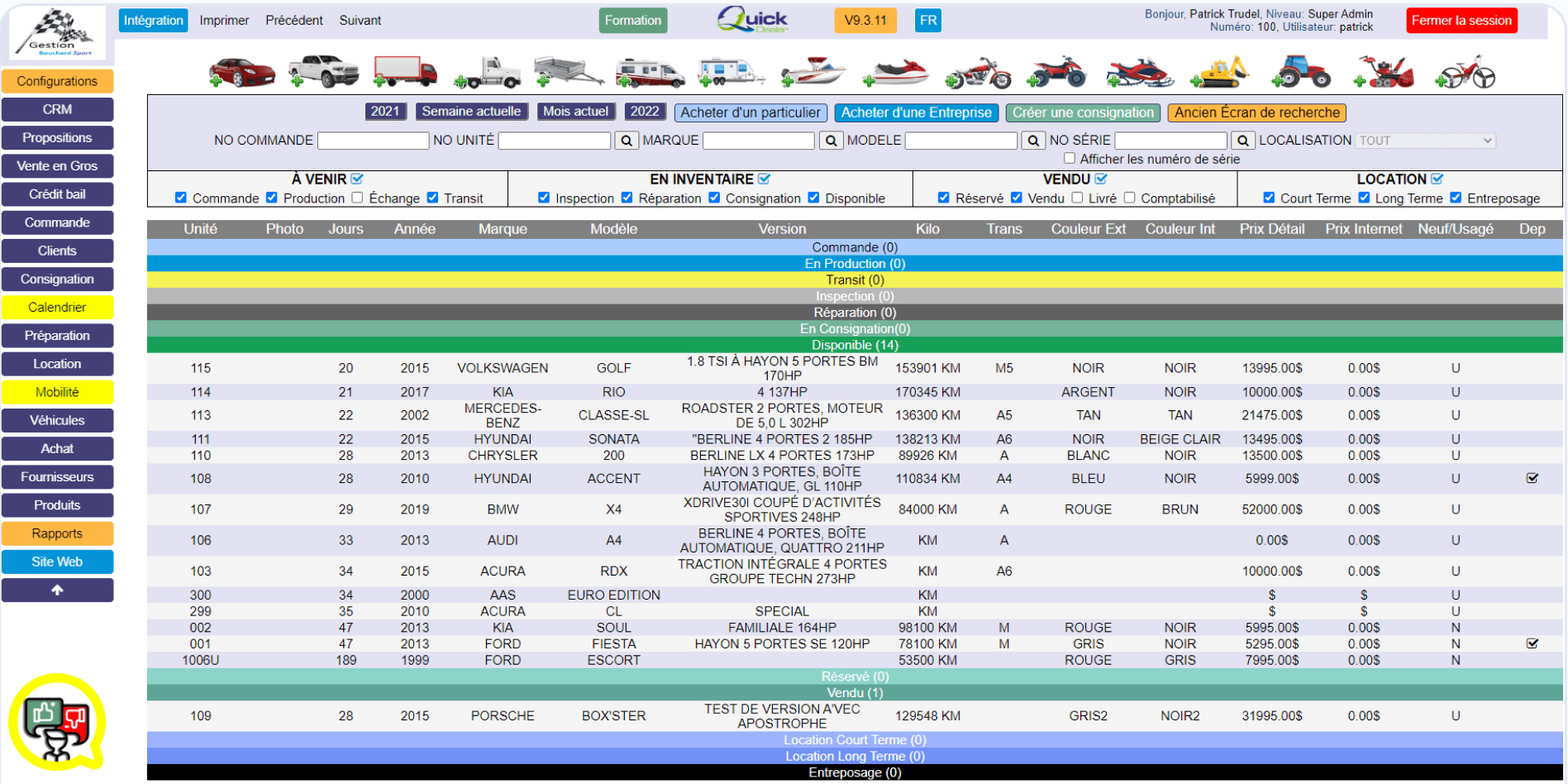This screenshot has width=1568, height=784.
Task: Add a snowblower unit
Action: point(1383,72)
